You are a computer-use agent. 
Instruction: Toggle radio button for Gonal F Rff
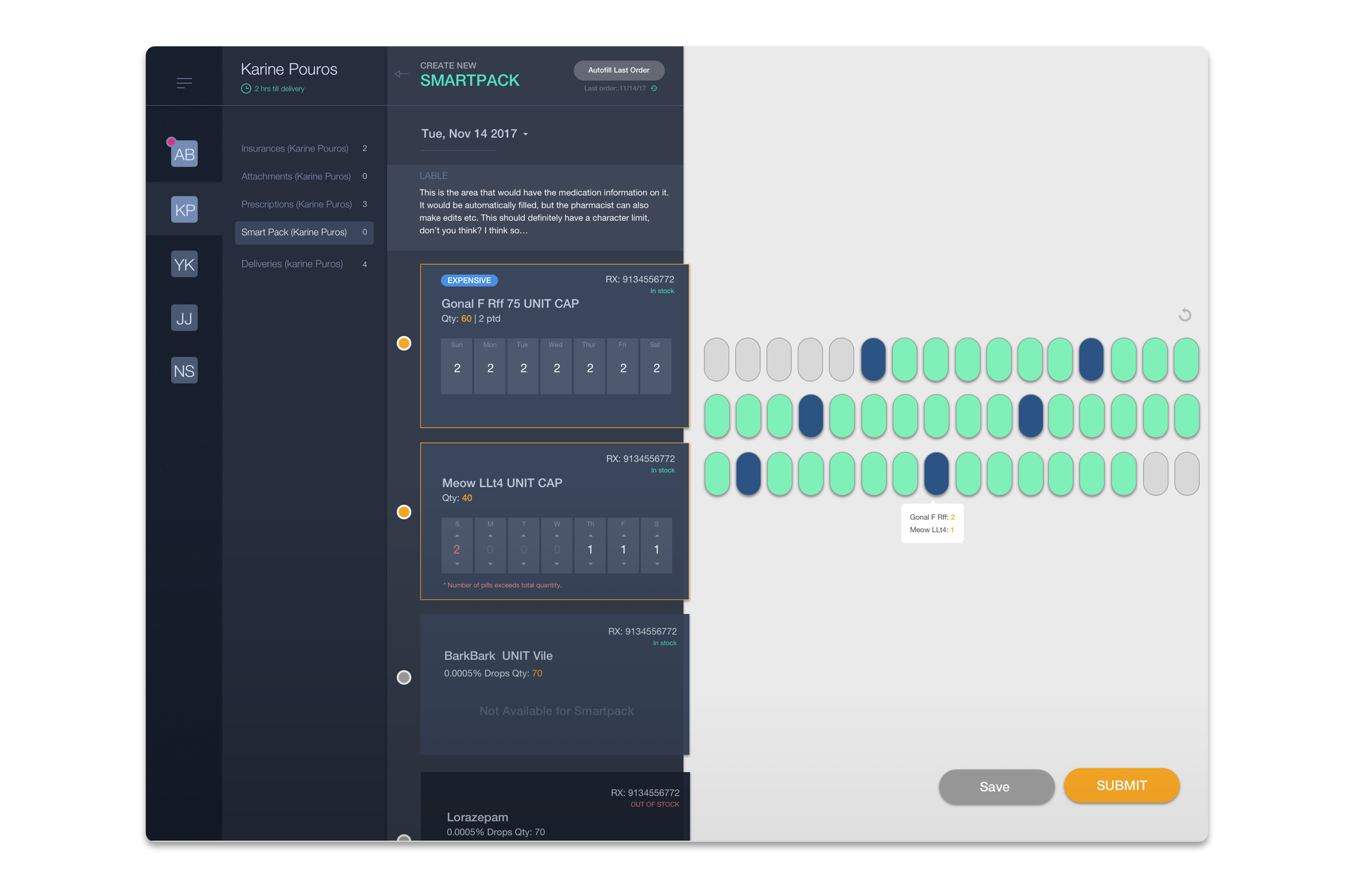coord(404,343)
